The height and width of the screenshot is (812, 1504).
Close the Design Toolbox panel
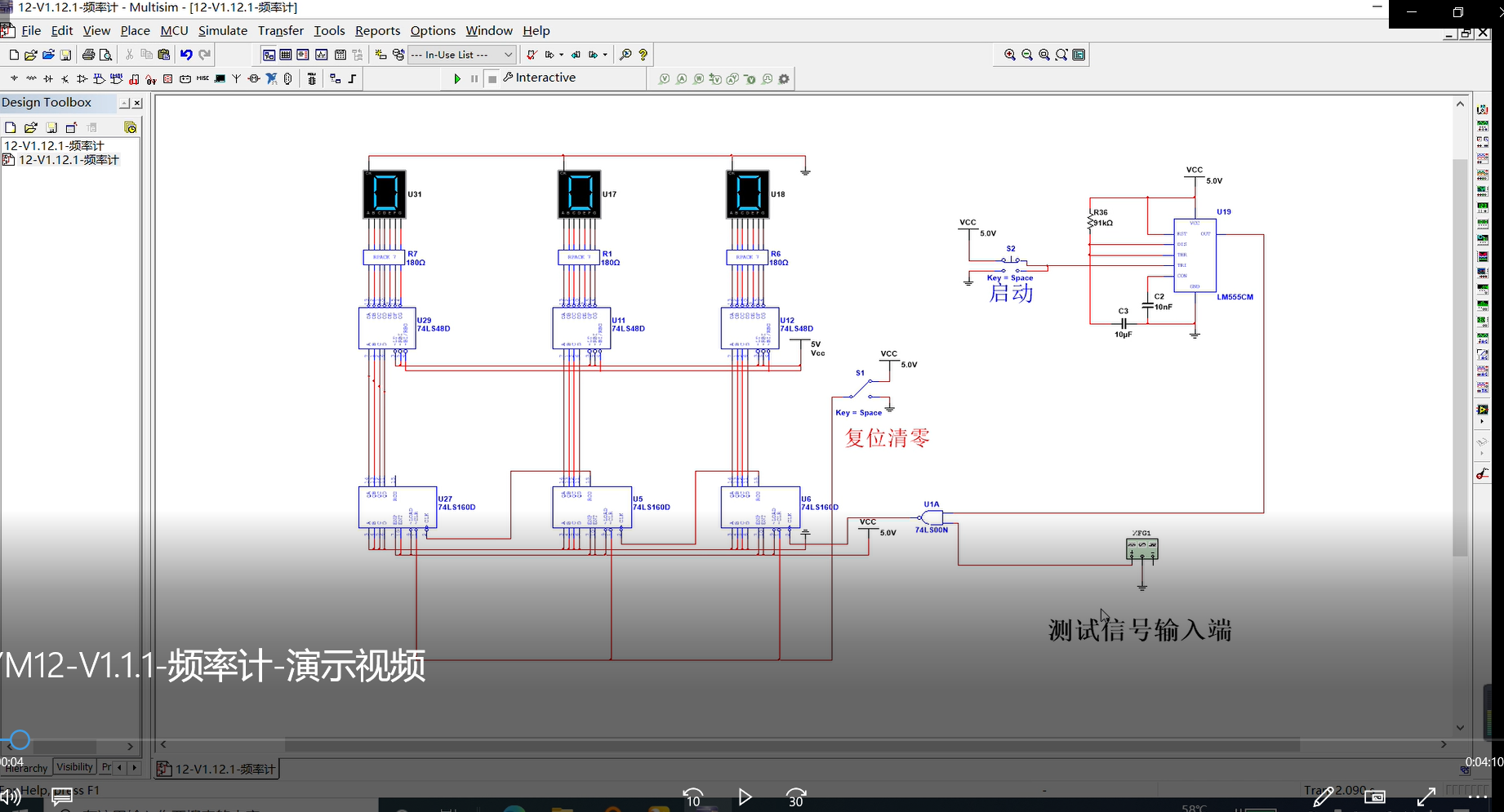[137, 103]
